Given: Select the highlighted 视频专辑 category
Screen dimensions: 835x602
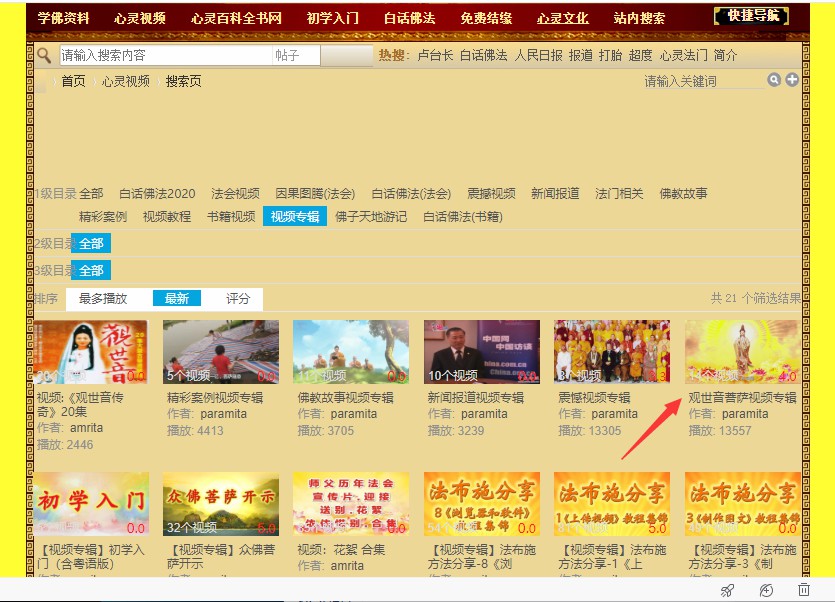Looking at the screenshot, I should 295,217.
